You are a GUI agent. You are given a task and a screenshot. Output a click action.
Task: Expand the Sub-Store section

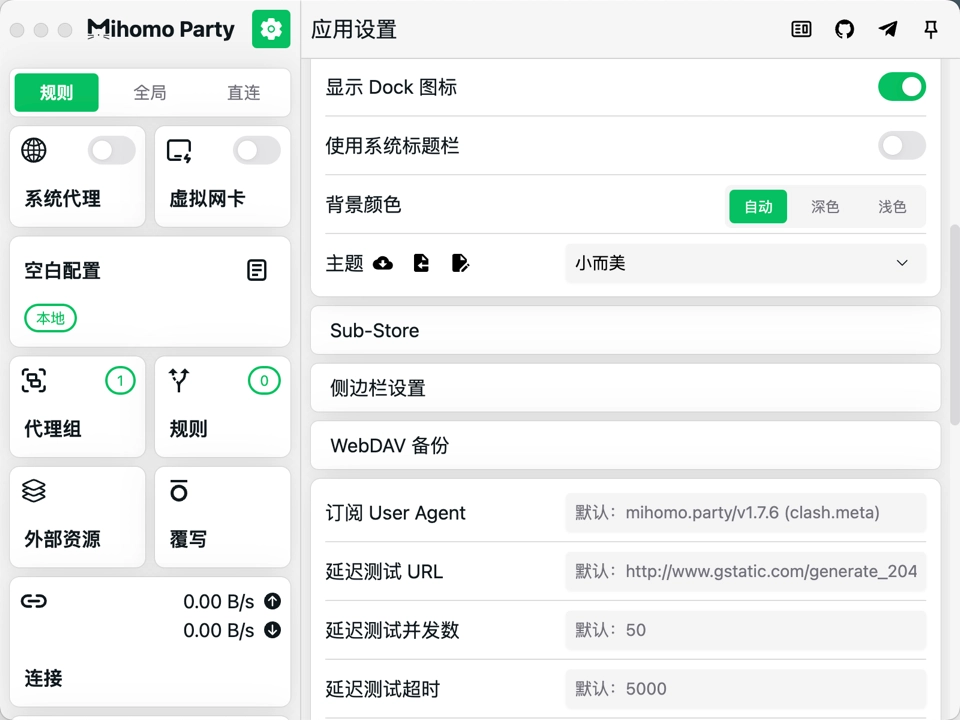coord(625,331)
